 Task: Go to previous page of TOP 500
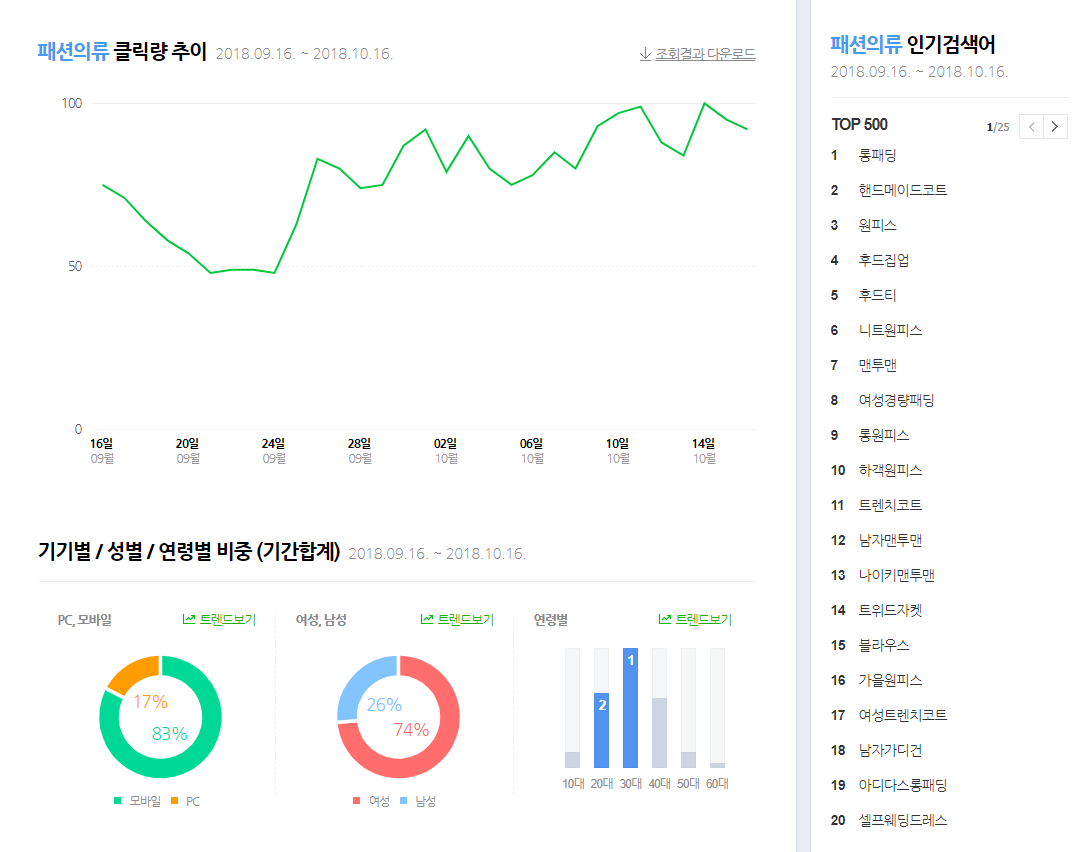(1031, 126)
